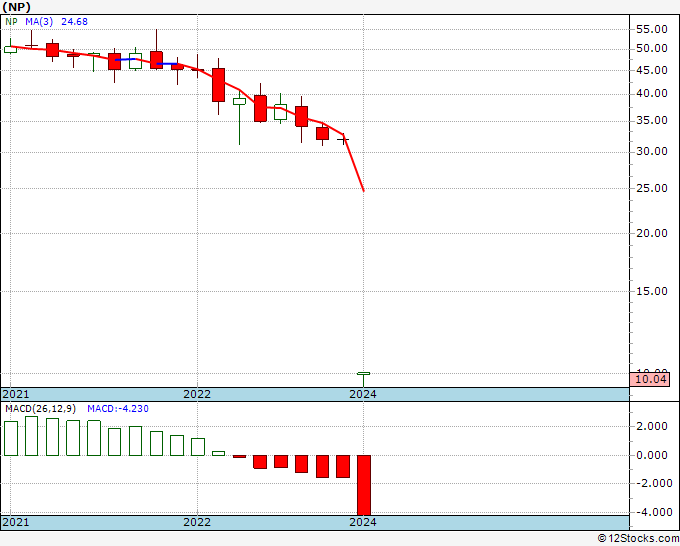Click the (NP) chart title
This screenshot has height=546, width=680.
[16, 7]
